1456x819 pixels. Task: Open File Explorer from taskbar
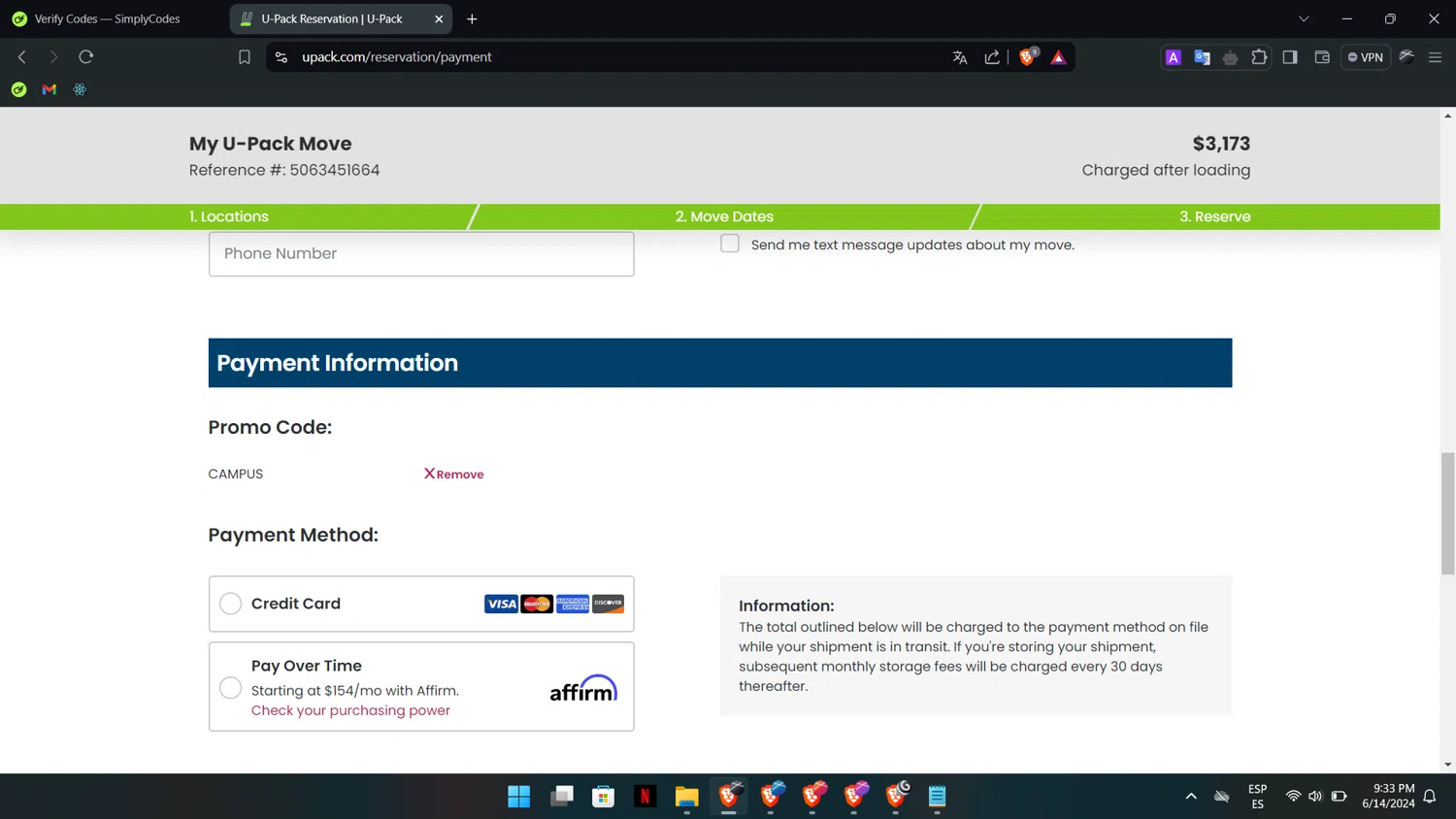point(687,797)
